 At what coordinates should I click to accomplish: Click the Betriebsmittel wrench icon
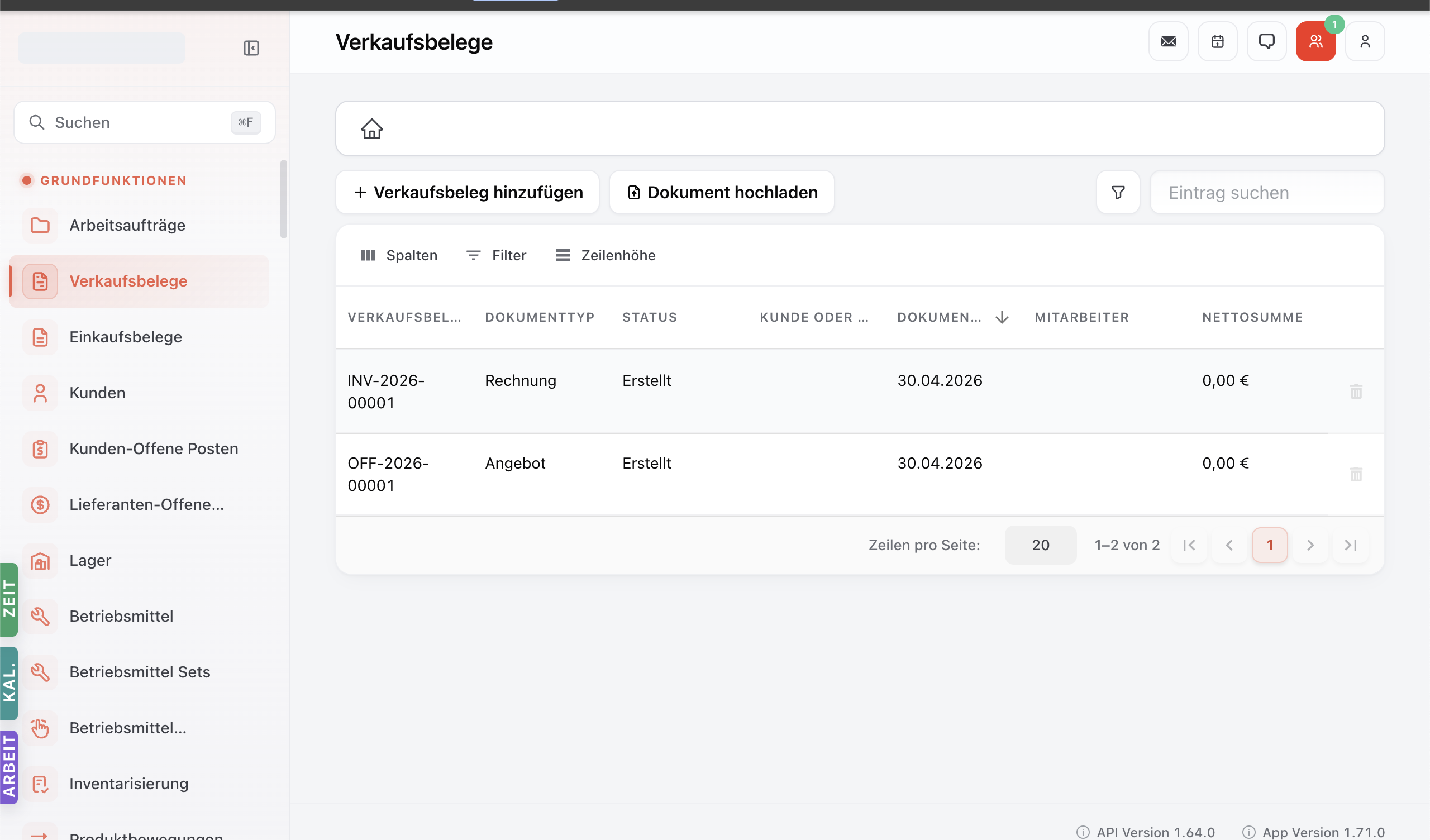[40, 617]
